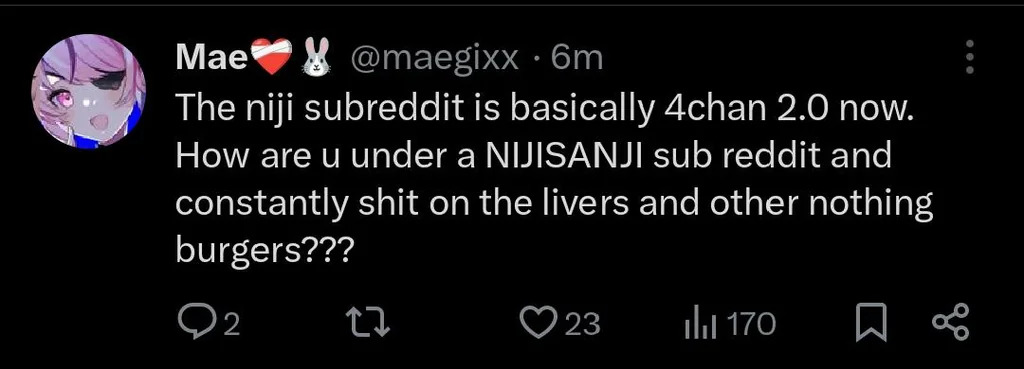Bookmark this tweet
This screenshot has height=369, width=1024.
coord(871,323)
